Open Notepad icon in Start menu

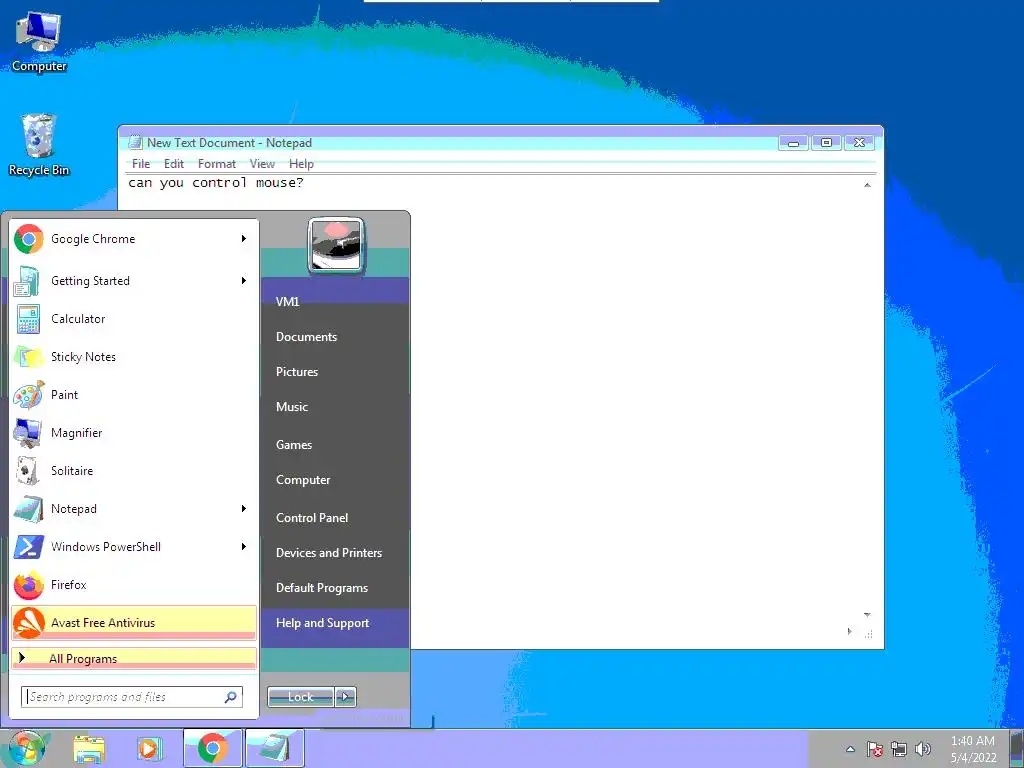coord(29,509)
